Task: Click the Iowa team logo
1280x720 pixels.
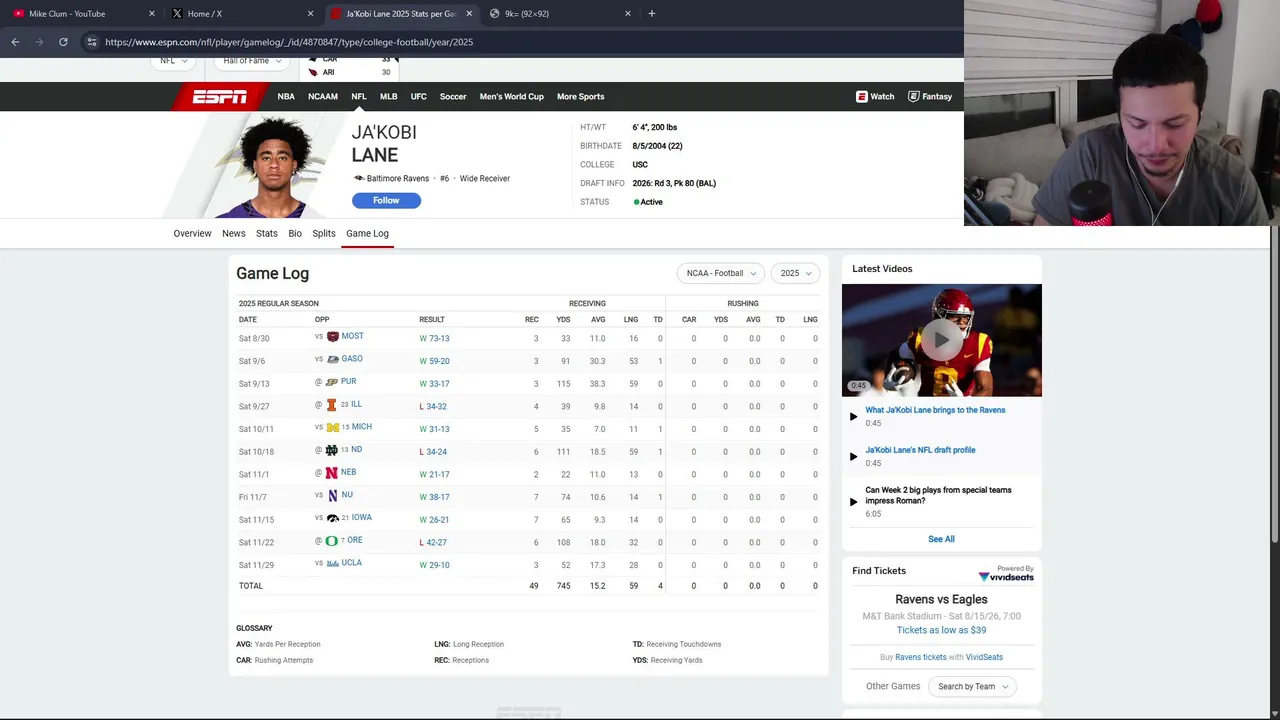Action: [x=333, y=518]
